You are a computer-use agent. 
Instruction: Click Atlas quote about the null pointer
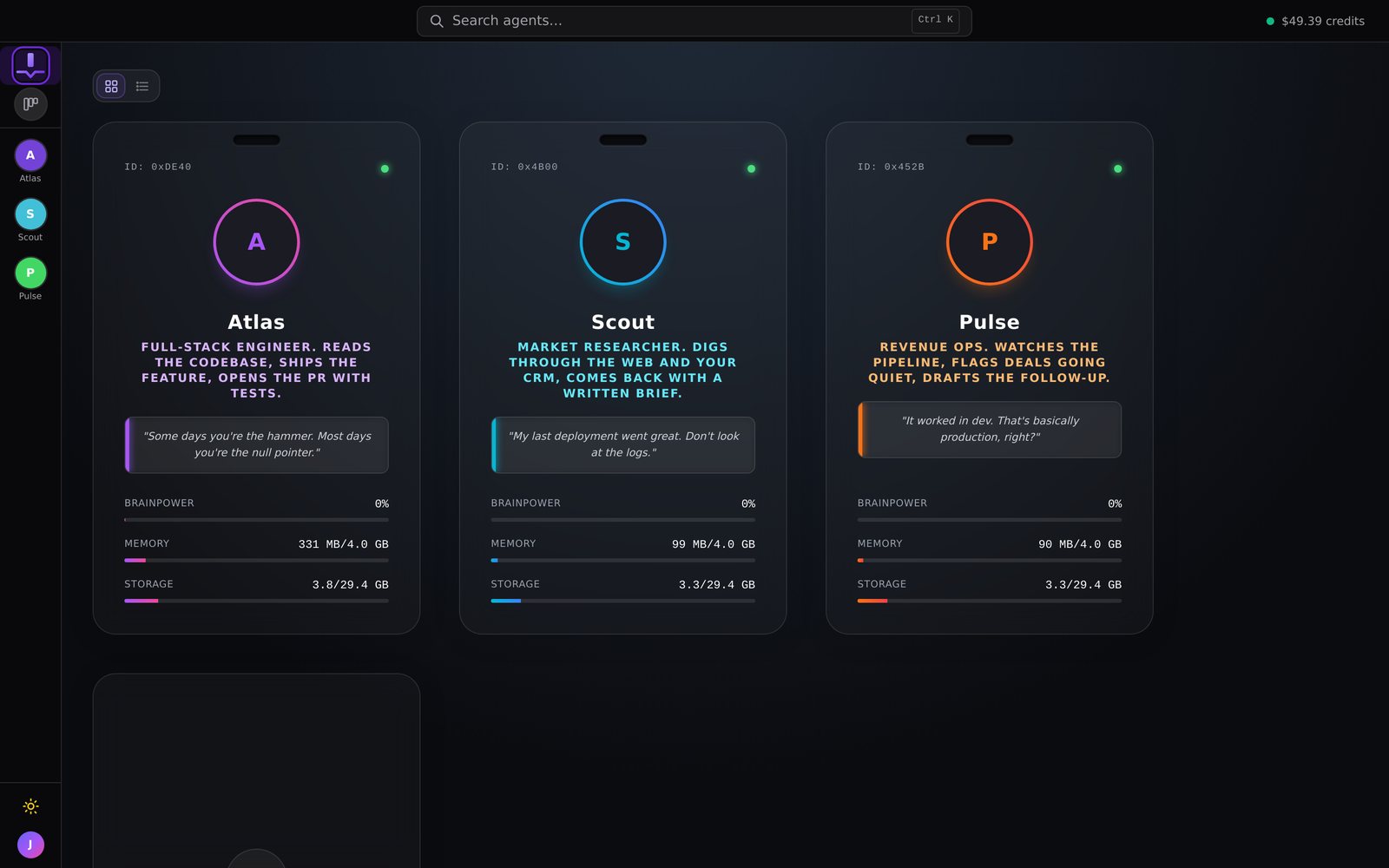pyautogui.click(x=256, y=444)
